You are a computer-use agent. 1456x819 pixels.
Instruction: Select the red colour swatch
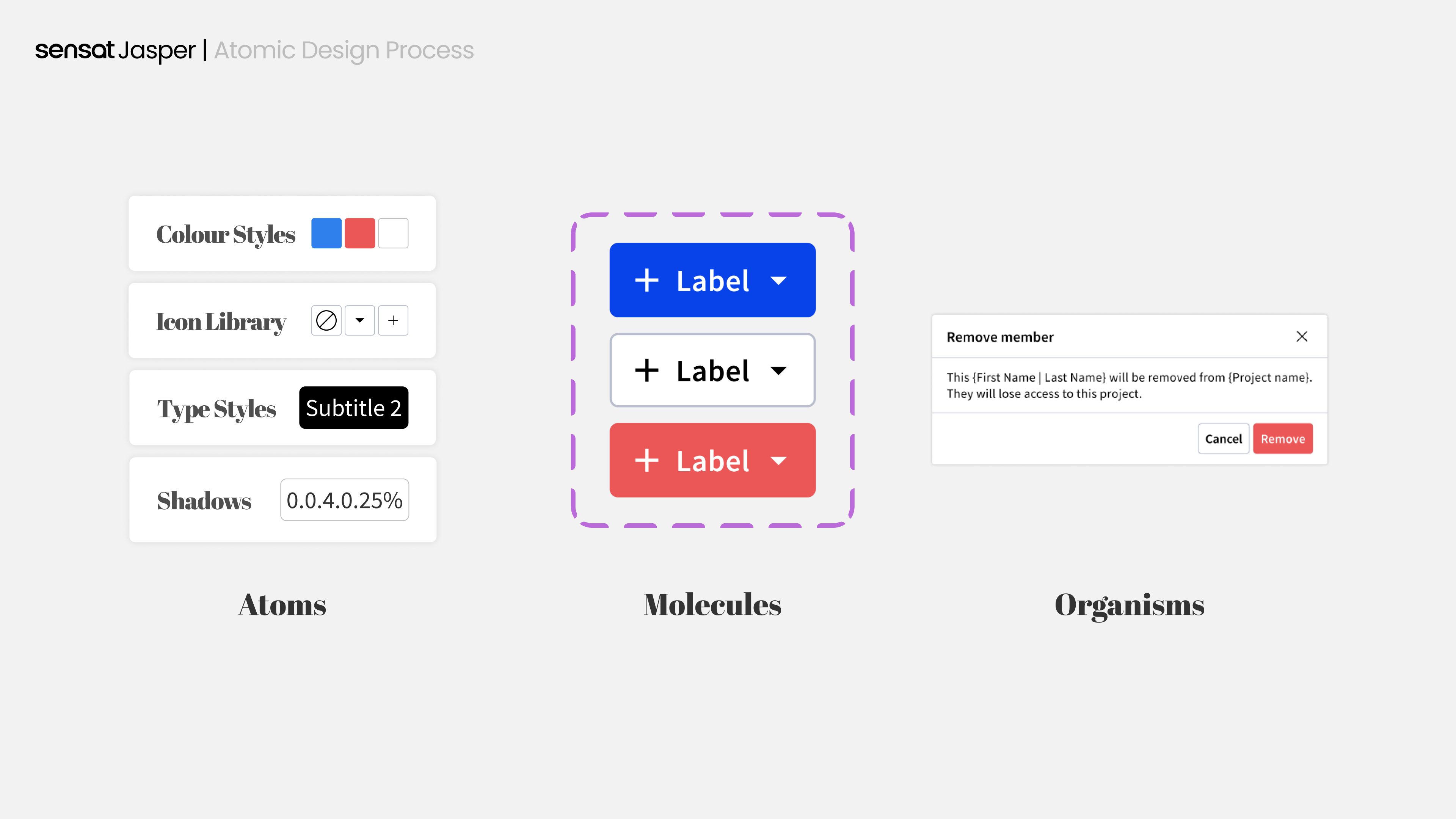(359, 233)
